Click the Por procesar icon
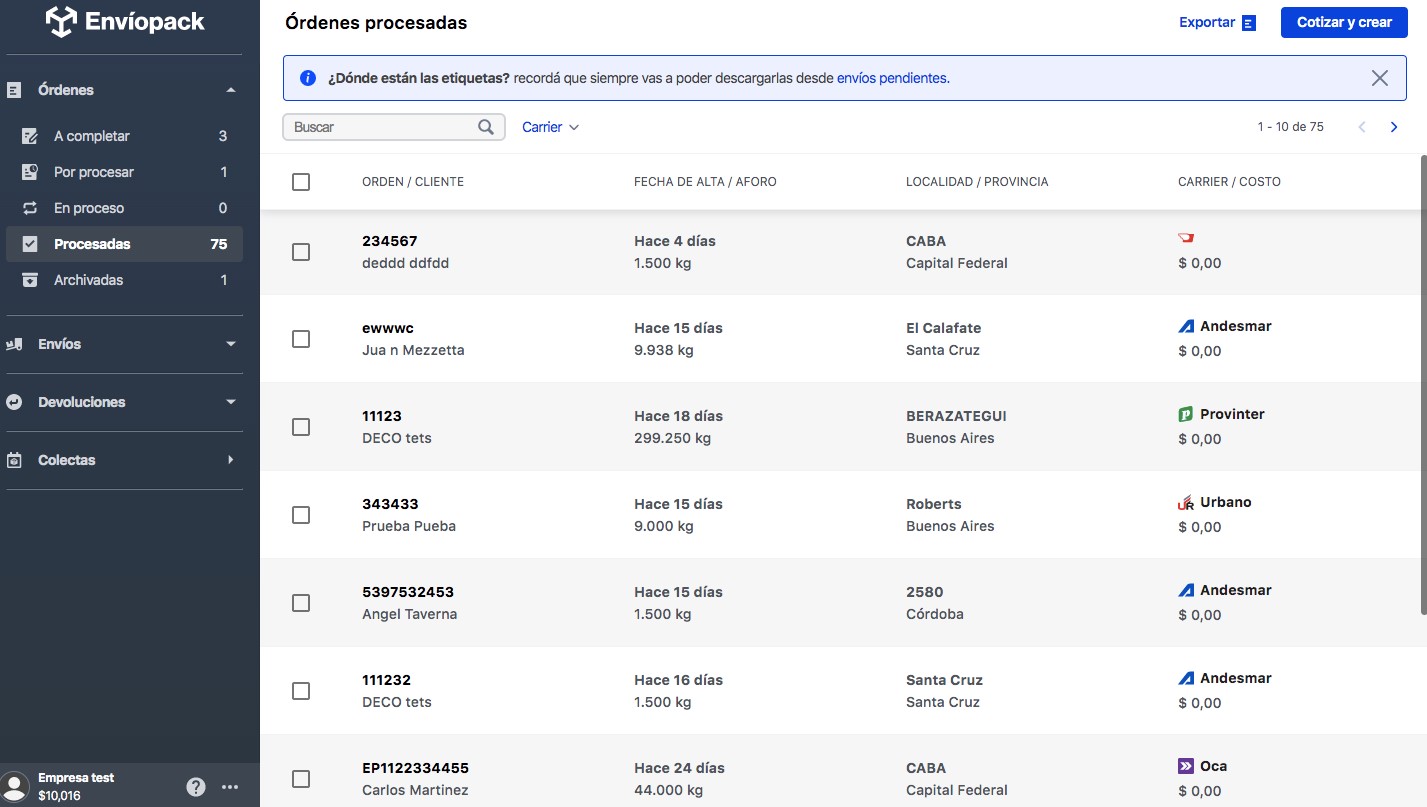The width and height of the screenshot is (1427, 807). click(x=30, y=172)
